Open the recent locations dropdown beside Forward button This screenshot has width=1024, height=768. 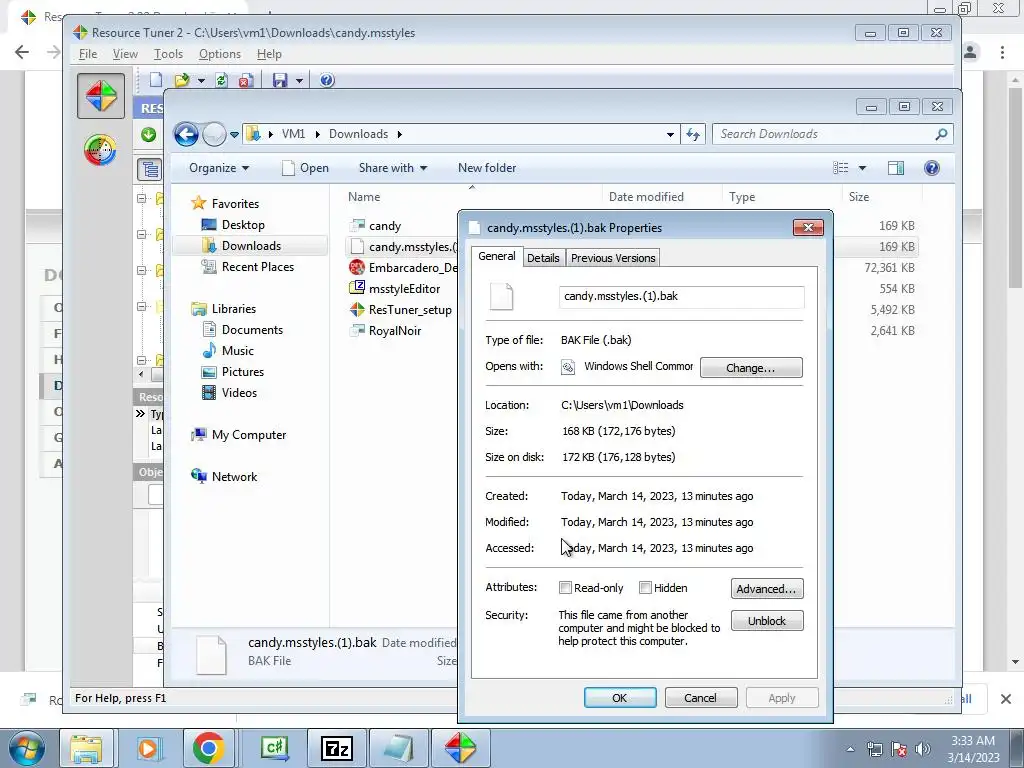click(234, 135)
